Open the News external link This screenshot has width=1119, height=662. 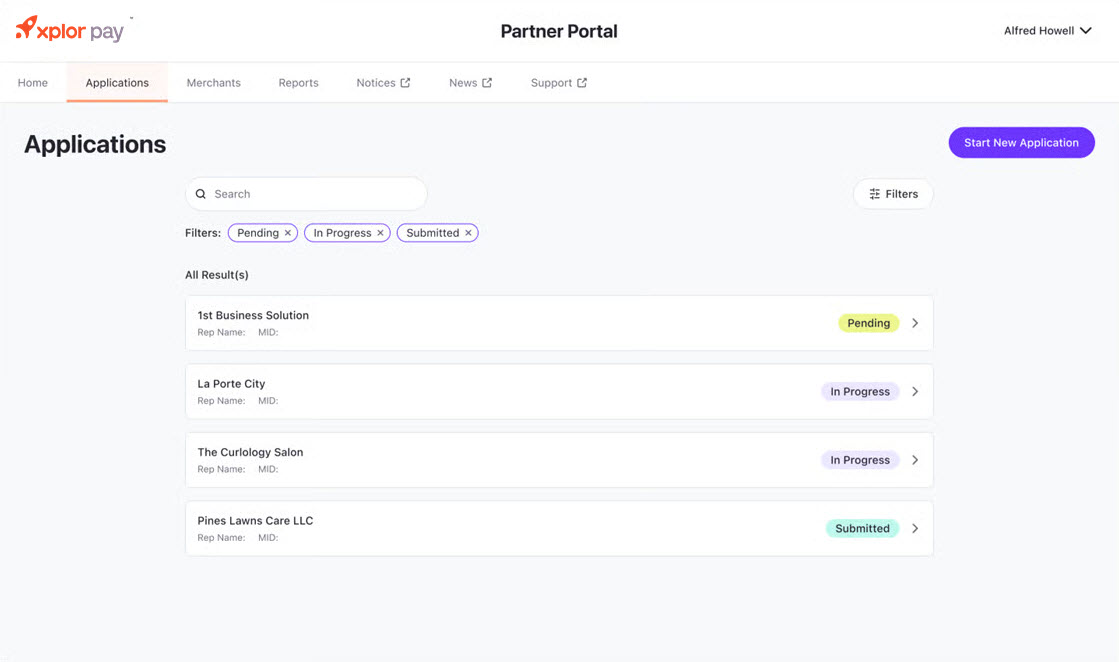click(470, 83)
